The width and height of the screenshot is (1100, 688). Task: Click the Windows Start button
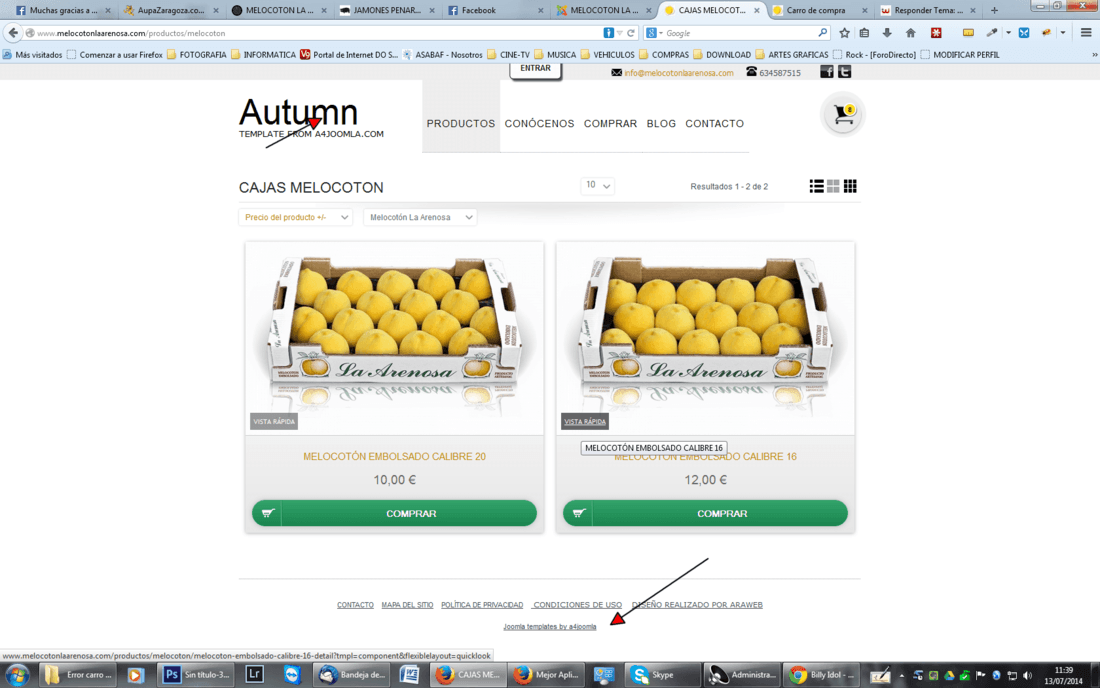pos(17,675)
